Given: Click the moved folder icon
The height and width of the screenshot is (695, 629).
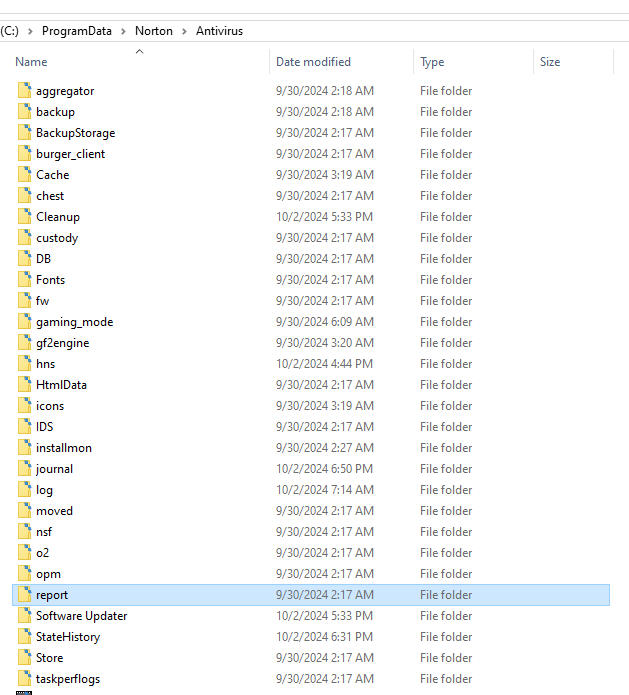Looking at the screenshot, I should click(x=25, y=510).
